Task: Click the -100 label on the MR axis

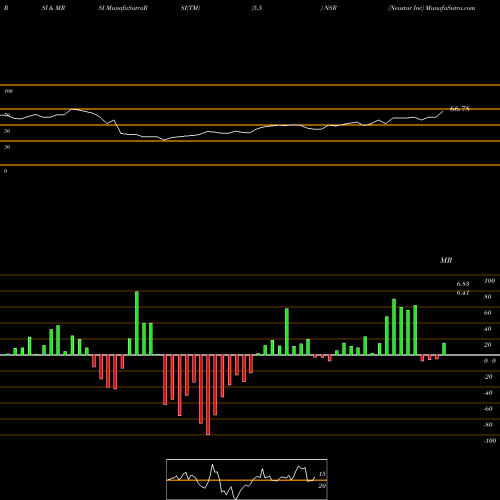Action: 490,441
